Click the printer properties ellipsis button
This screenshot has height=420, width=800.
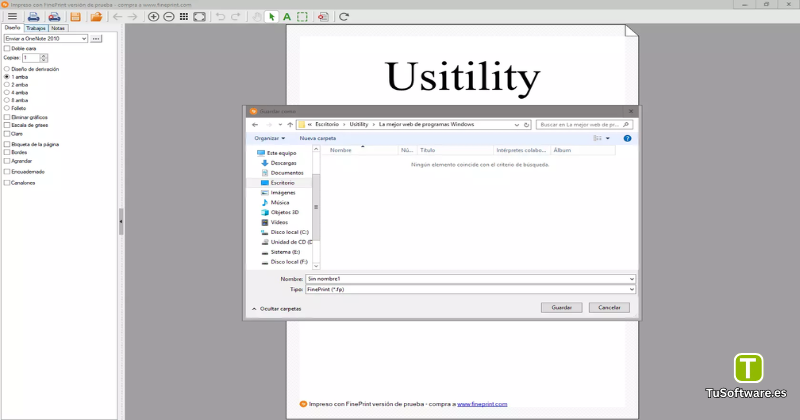click(x=96, y=39)
